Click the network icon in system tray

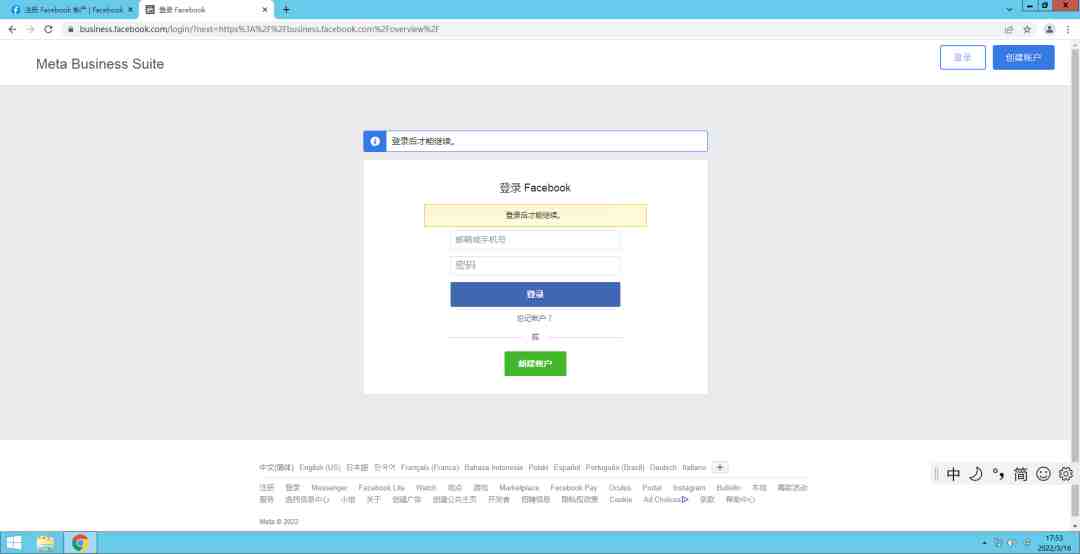[997, 543]
